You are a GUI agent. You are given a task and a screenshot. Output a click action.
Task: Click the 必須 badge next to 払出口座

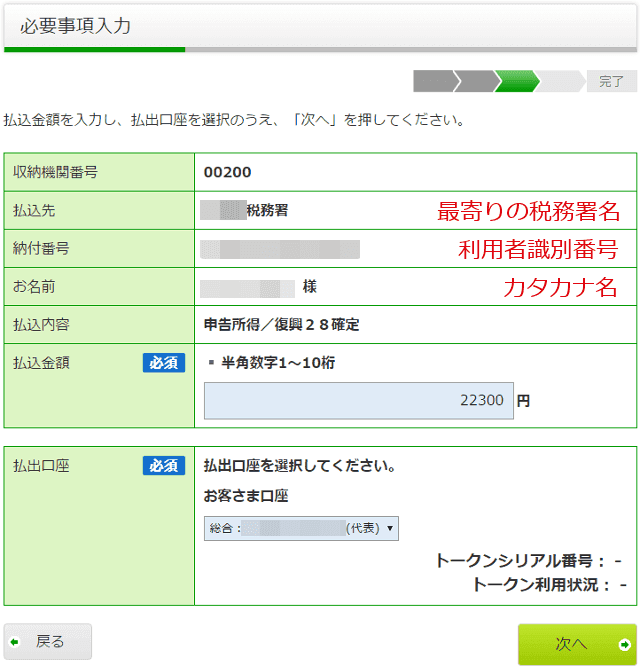(164, 466)
